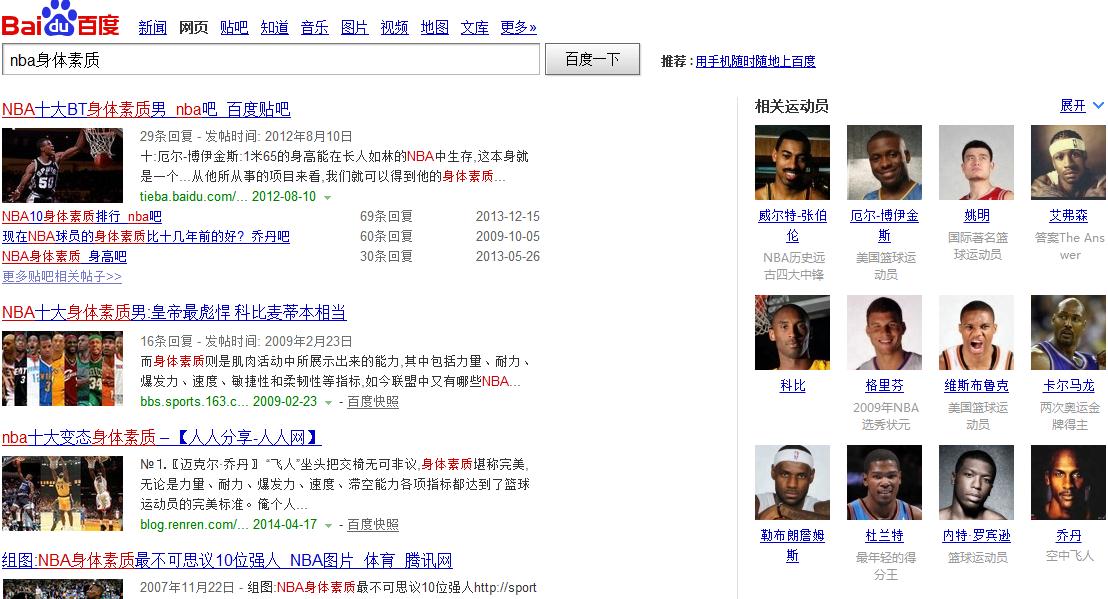Expand the 更多» menu
Image resolution: width=1108 pixels, height=599 pixels.
coord(518,28)
